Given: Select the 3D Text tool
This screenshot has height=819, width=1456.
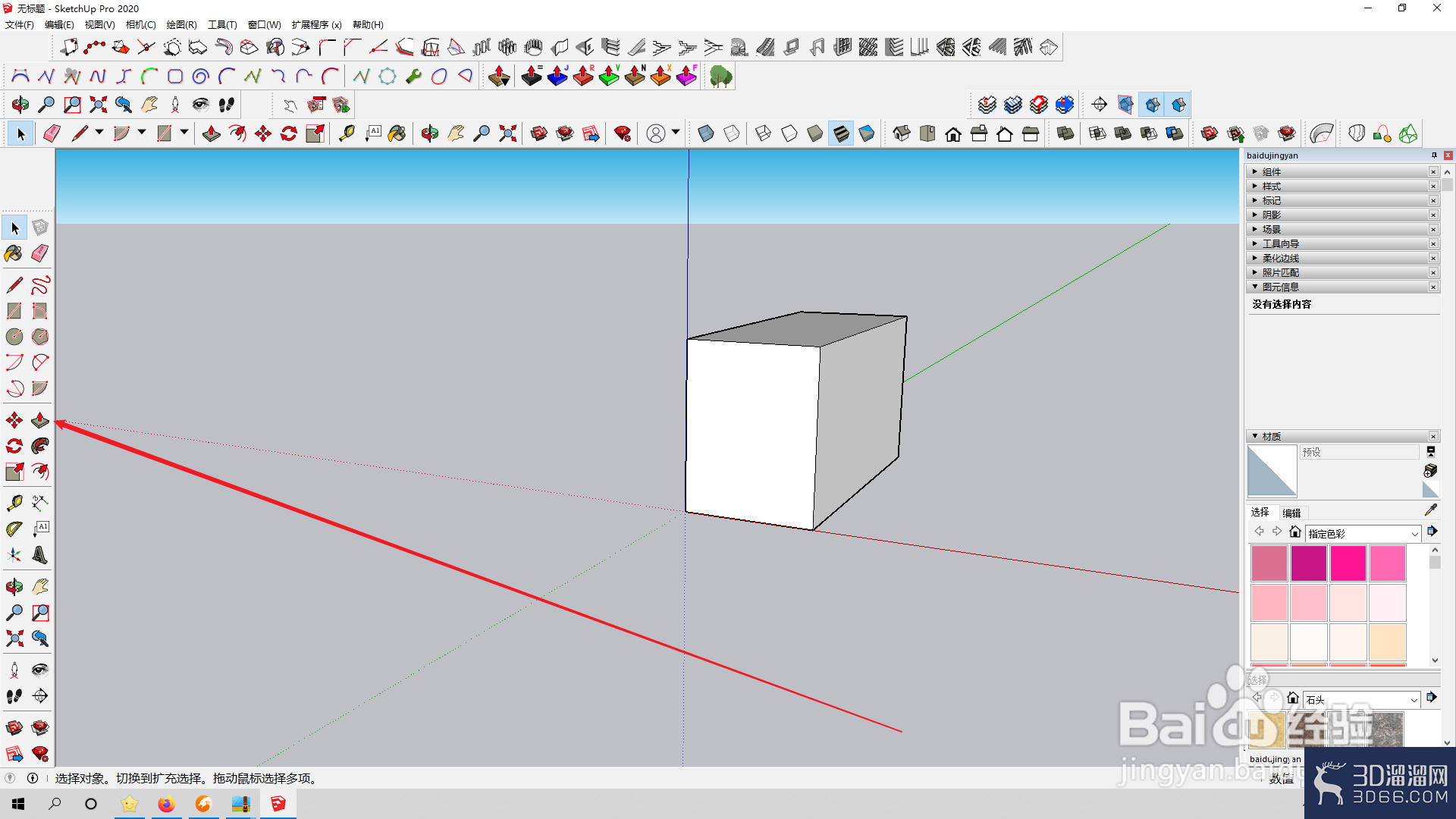Looking at the screenshot, I should click(x=40, y=555).
